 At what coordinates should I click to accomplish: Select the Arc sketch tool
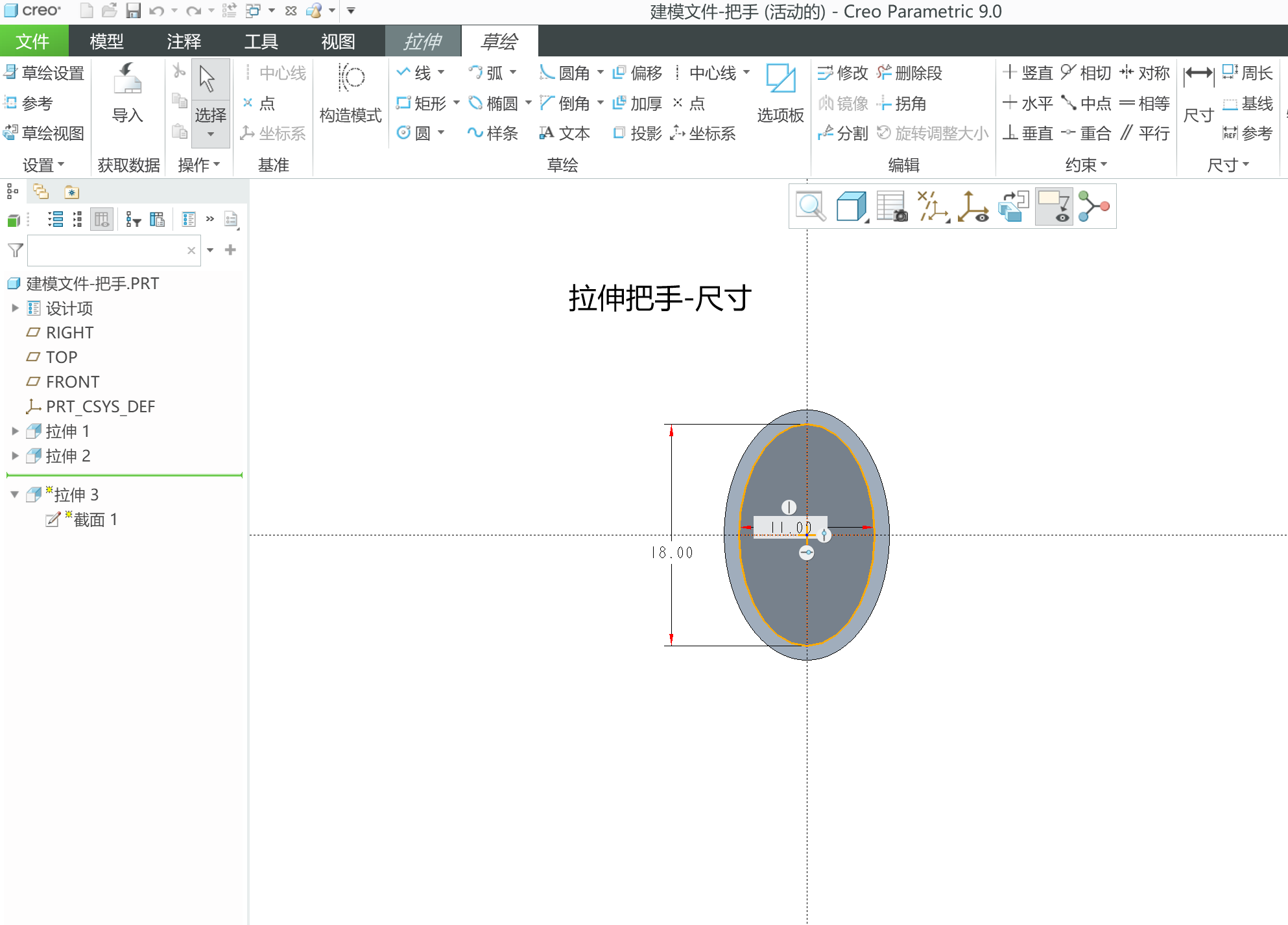tap(486, 73)
